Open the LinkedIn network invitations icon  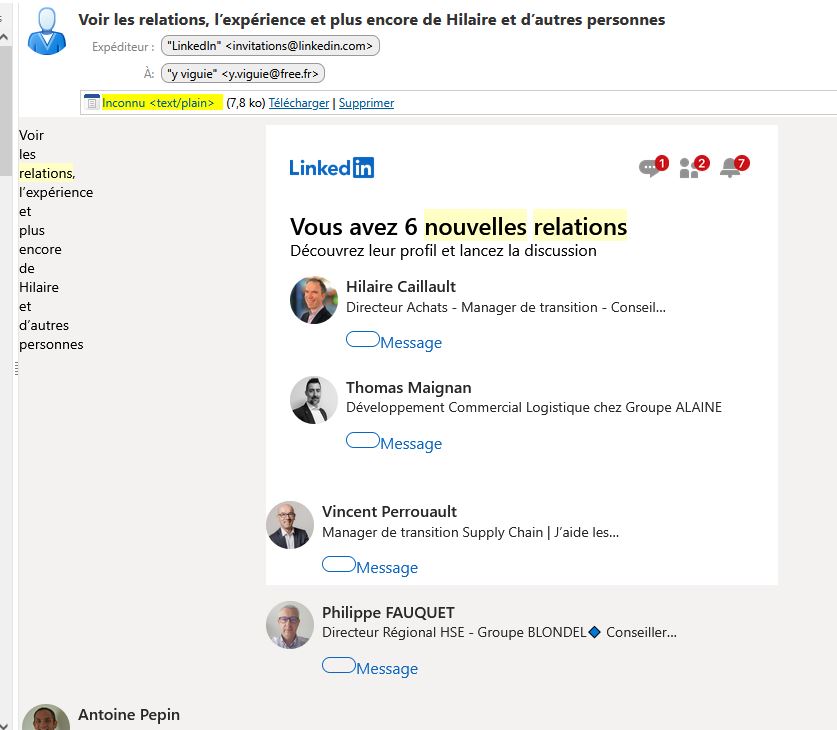coord(691,168)
